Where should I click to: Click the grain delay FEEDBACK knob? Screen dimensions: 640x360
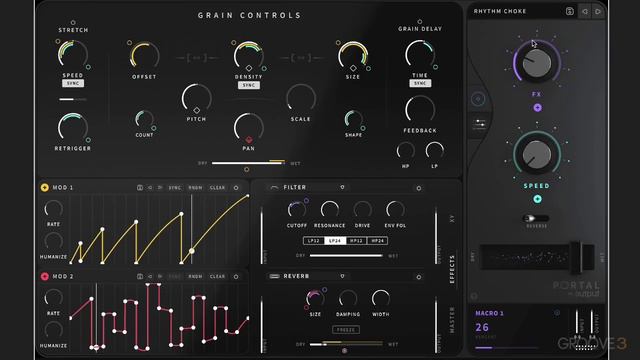[420, 110]
